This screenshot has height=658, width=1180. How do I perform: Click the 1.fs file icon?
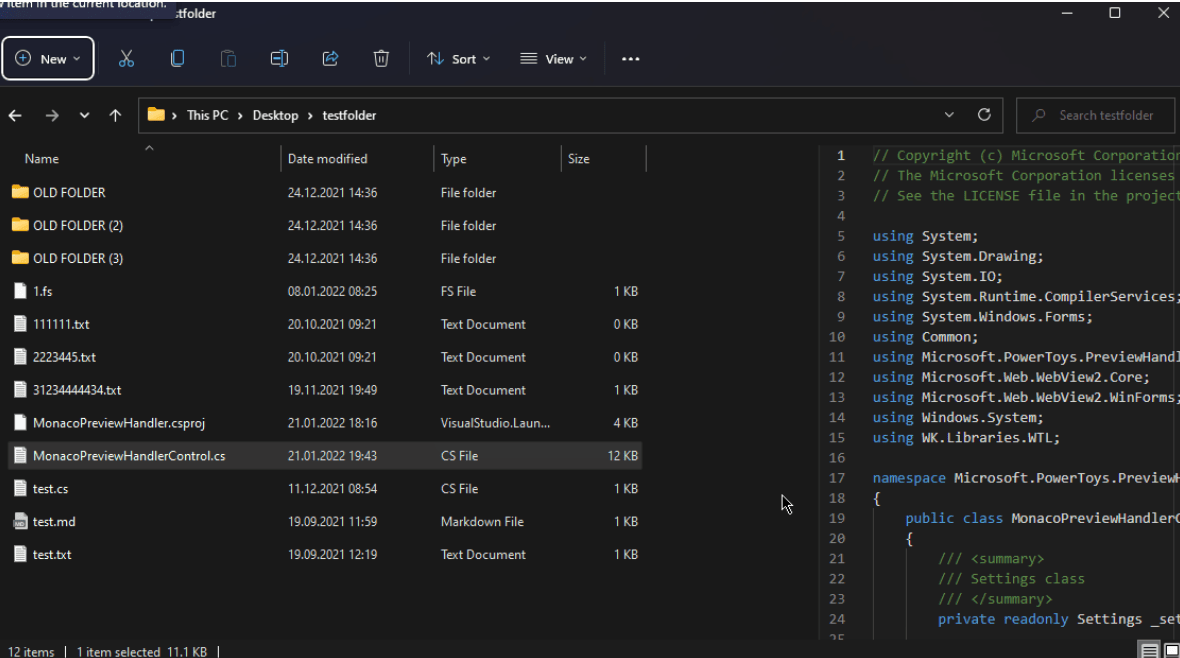pyautogui.click(x=20, y=291)
